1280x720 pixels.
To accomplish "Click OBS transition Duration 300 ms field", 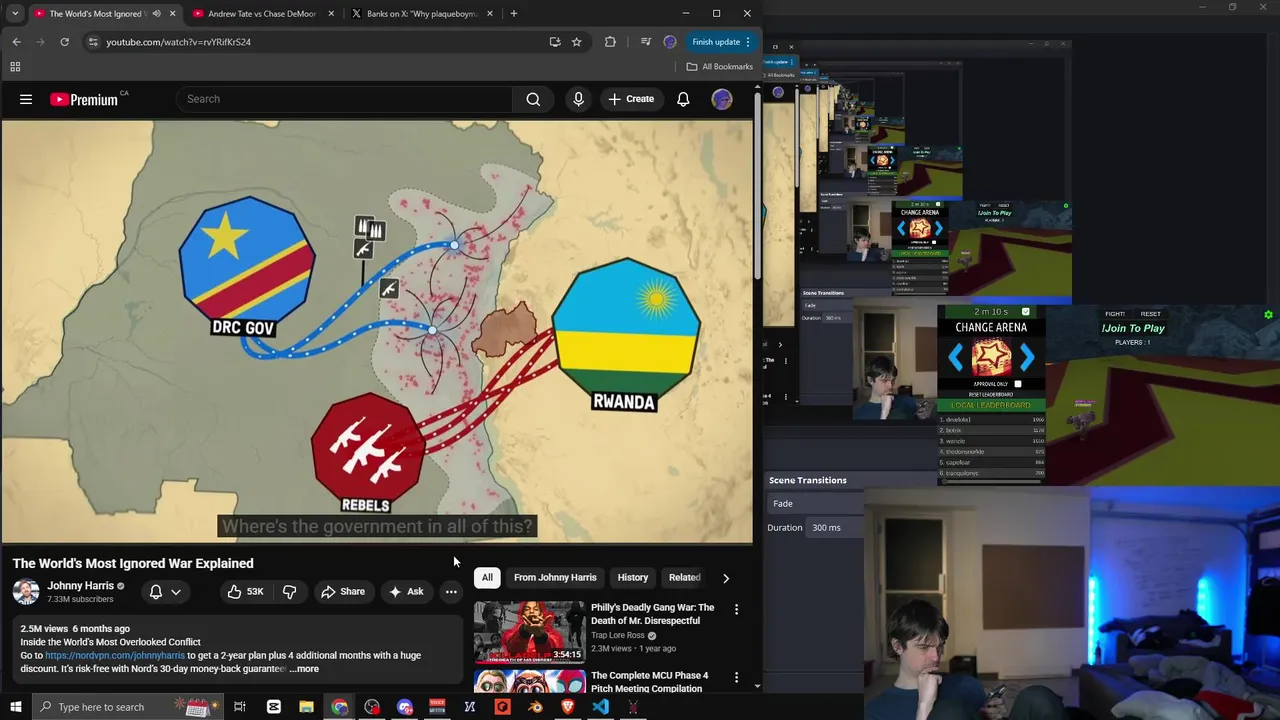I will click(x=836, y=528).
